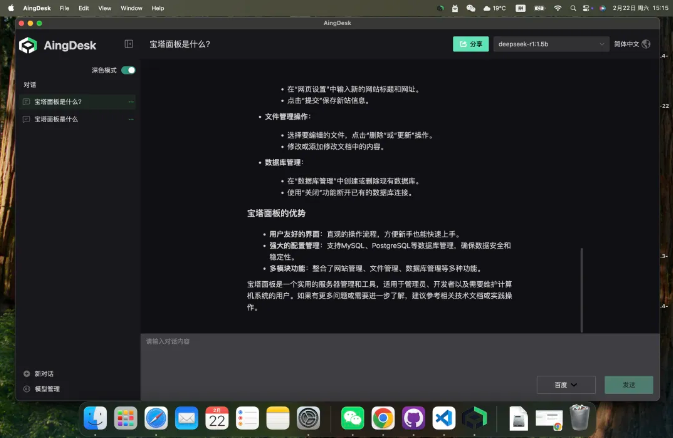Click the Wi-Fi icon in menu bar
The width and height of the screenshot is (673, 438).
tap(558, 8)
